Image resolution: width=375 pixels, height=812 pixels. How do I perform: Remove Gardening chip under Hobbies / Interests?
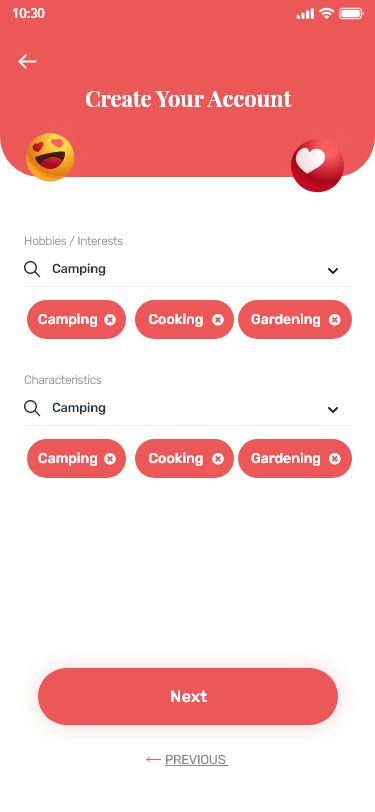tap(335, 320)
